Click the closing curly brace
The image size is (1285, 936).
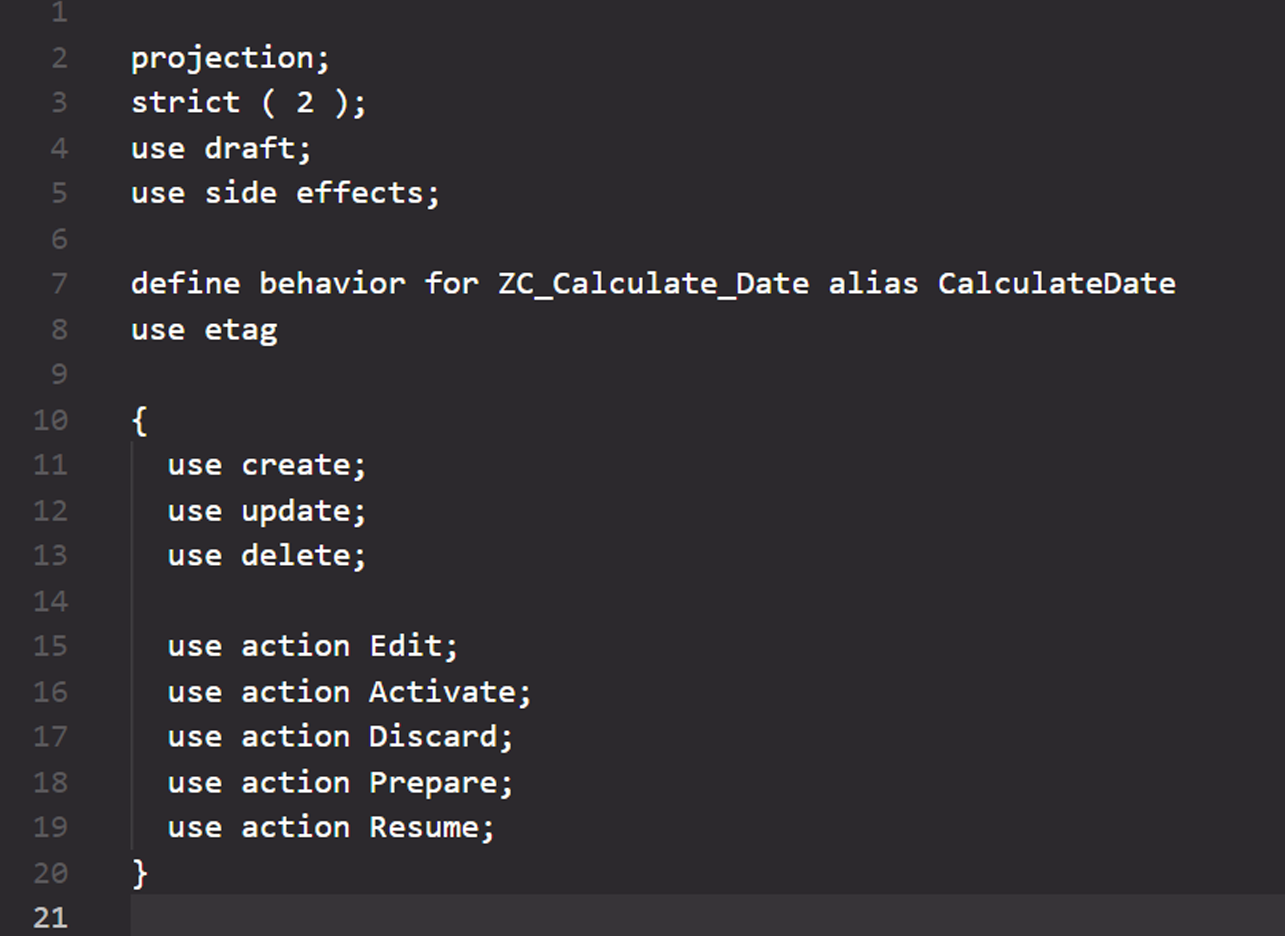(139, 874)
